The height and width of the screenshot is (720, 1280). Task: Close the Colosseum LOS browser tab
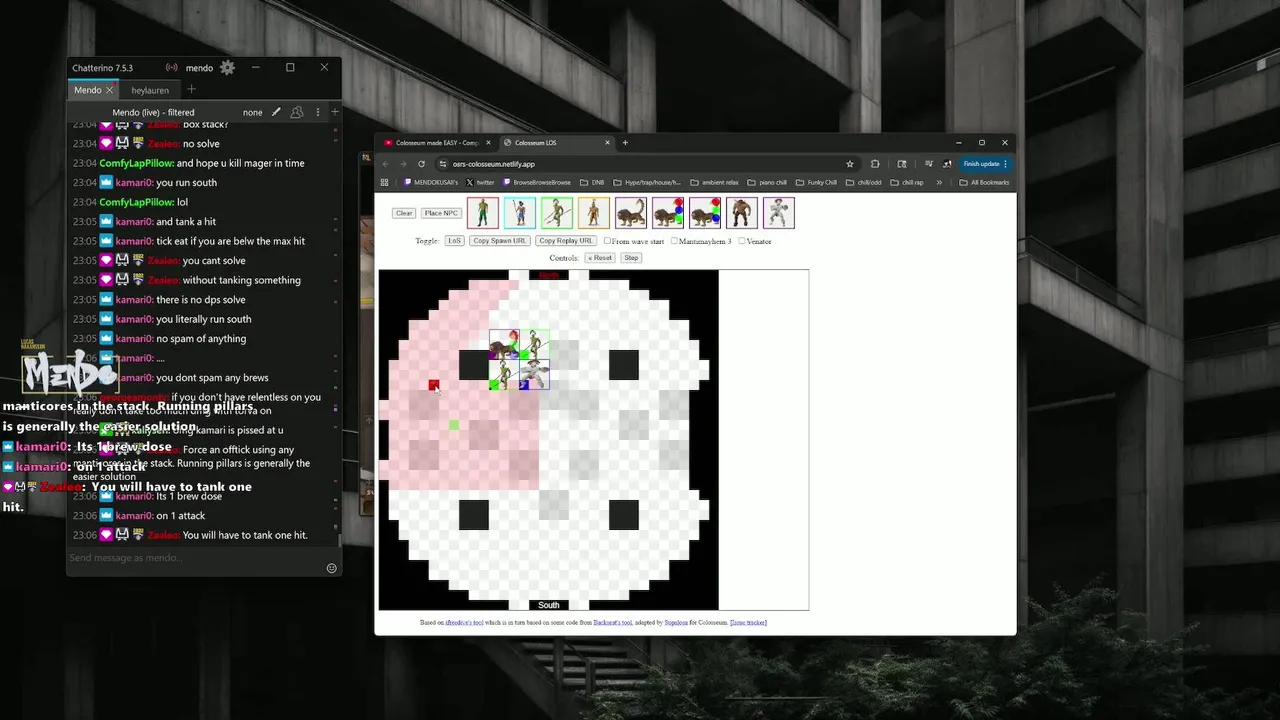point(607,143)
